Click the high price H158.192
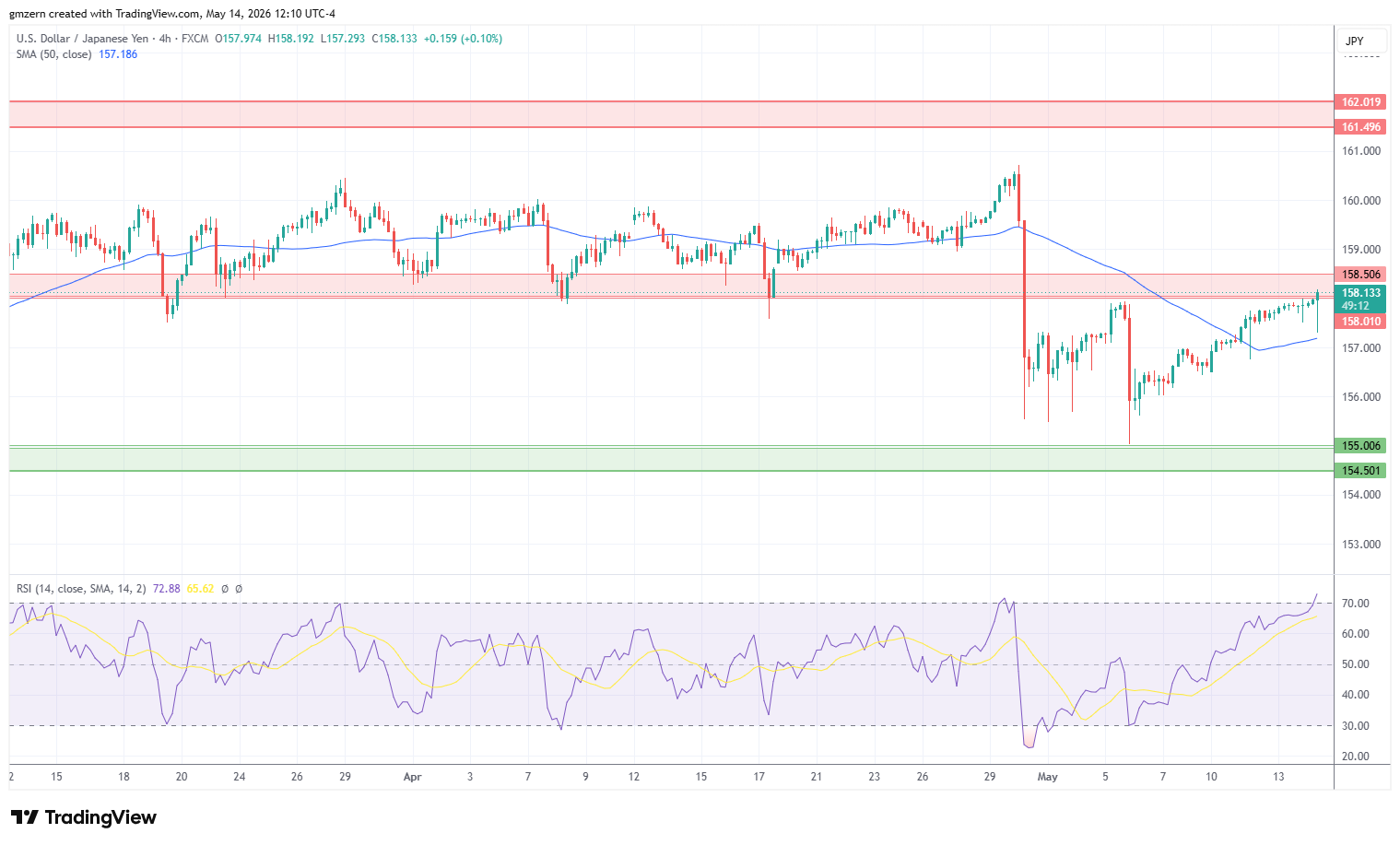Viewport: 1400px width, 845px height. (291, 39)
